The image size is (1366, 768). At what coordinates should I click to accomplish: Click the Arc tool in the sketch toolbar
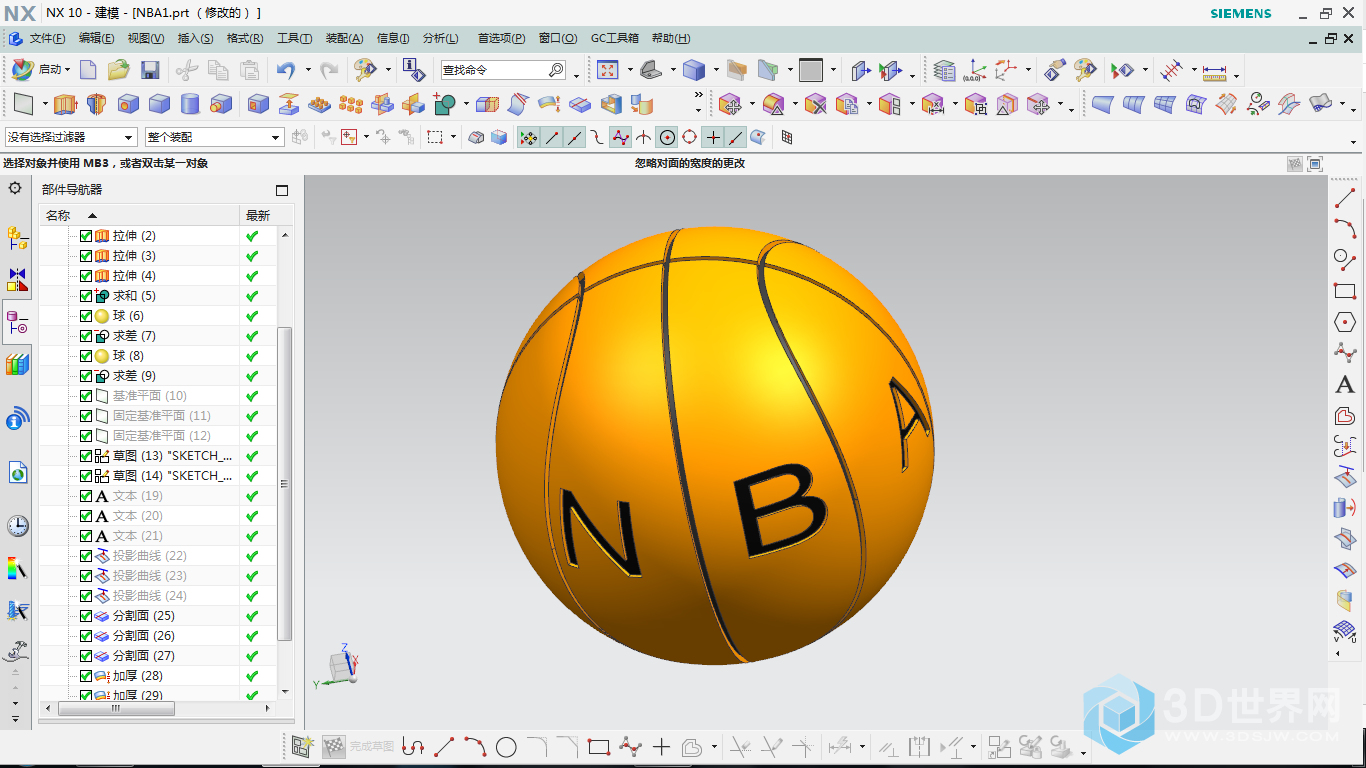point(475,747)
